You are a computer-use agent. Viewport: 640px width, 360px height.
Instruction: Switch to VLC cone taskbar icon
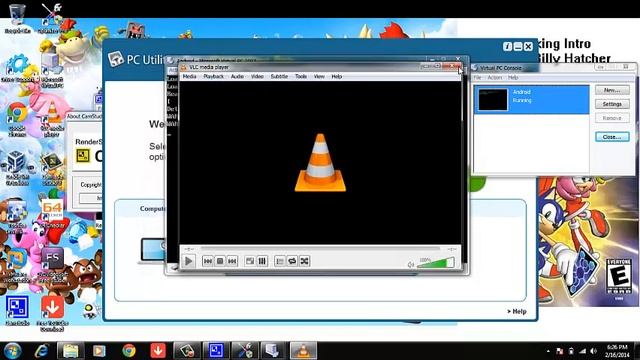pos(303,351)
